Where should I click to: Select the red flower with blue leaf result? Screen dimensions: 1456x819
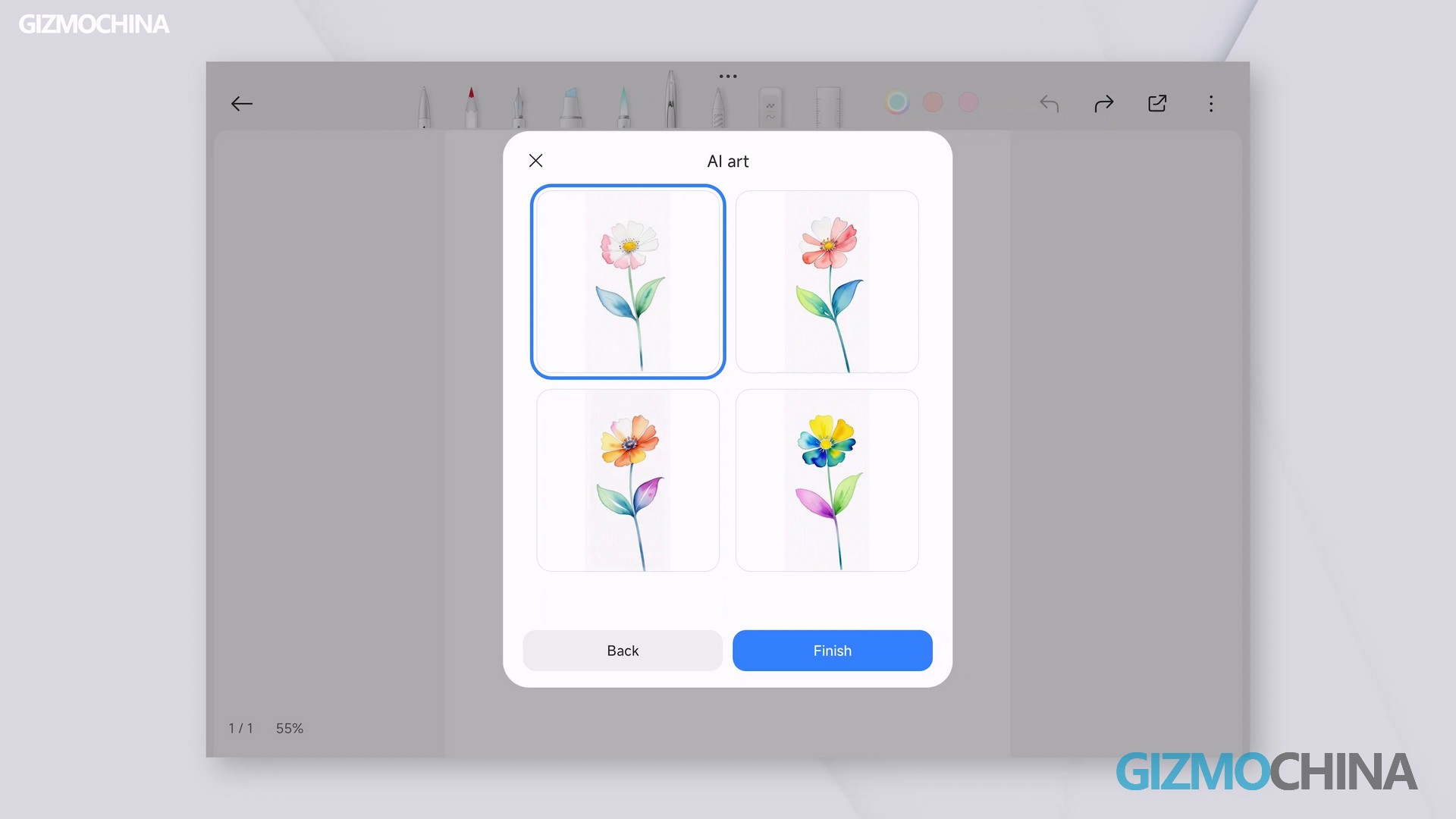[x=827, y=281]
